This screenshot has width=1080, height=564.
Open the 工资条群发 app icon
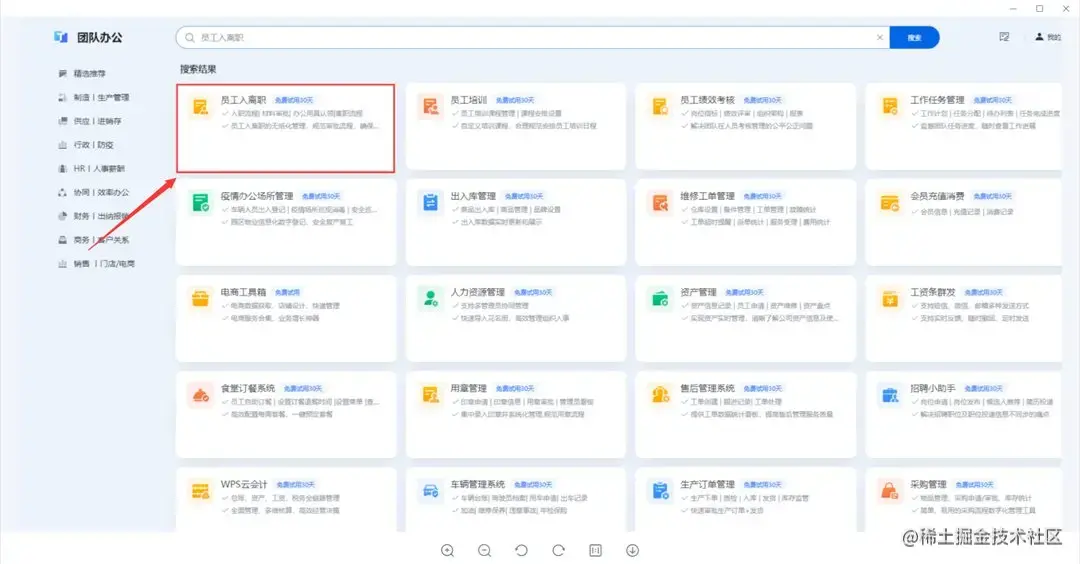click(890, 299)
